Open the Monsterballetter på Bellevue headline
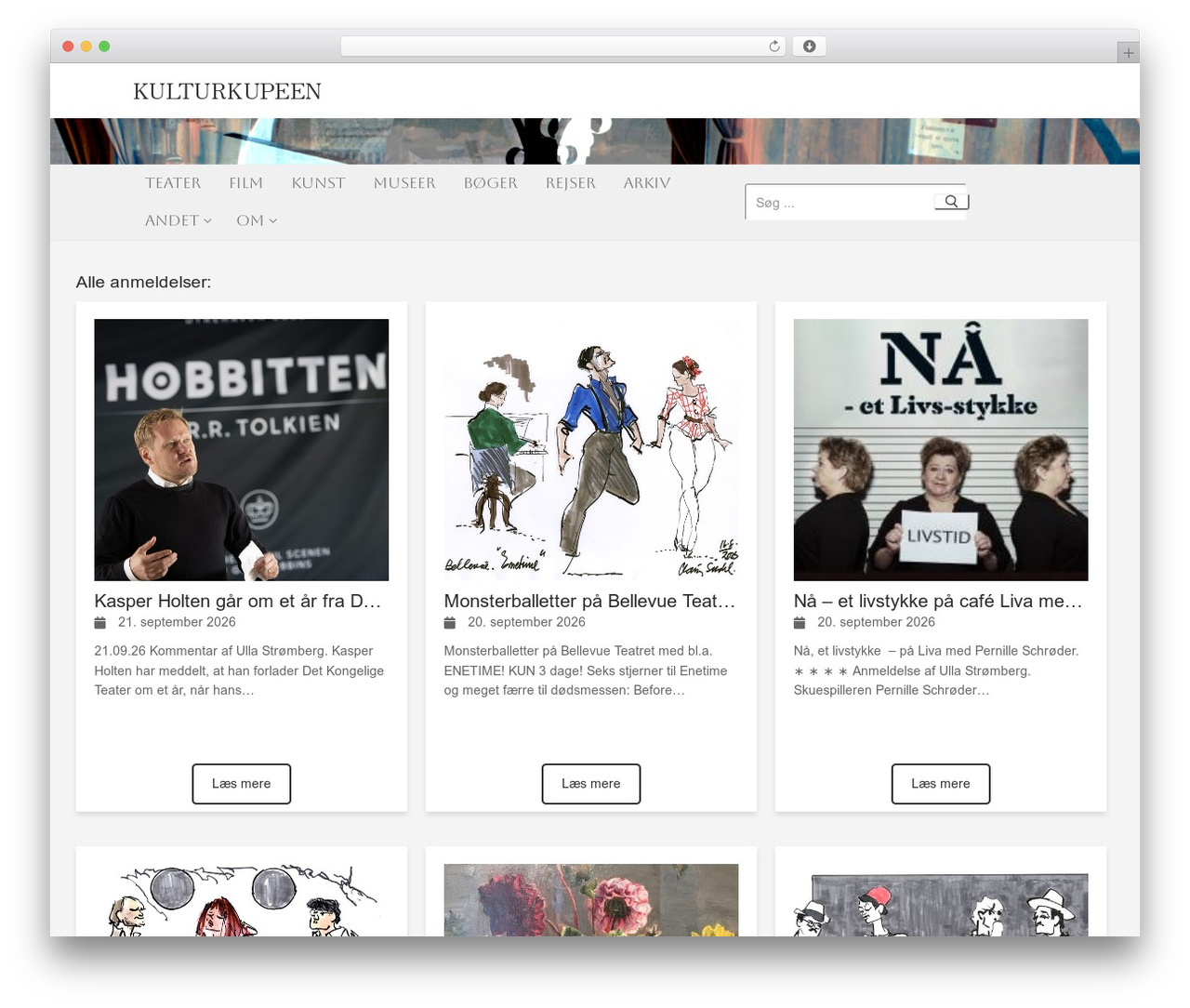The width and height of the screenshot is (1190, 1008). (589, 601)
